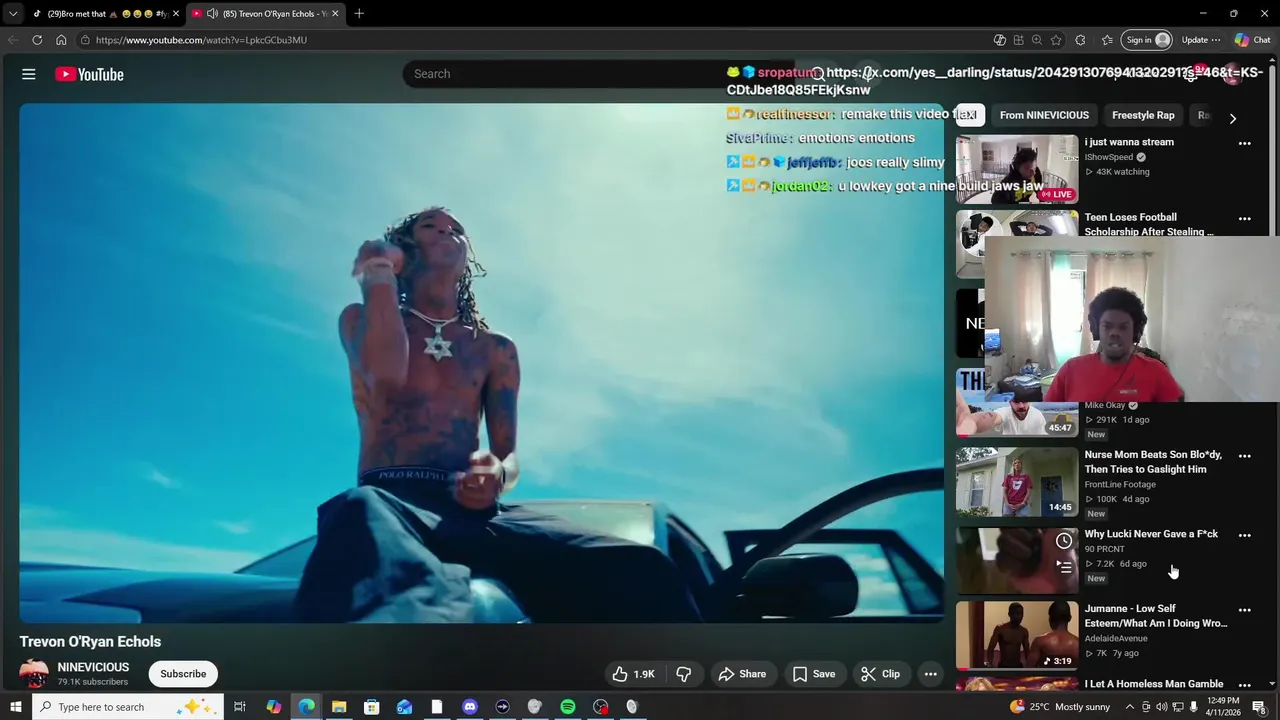Screen dimensions: 1280x720
Task: Show hidden system tray icons
Action: 1130,707
